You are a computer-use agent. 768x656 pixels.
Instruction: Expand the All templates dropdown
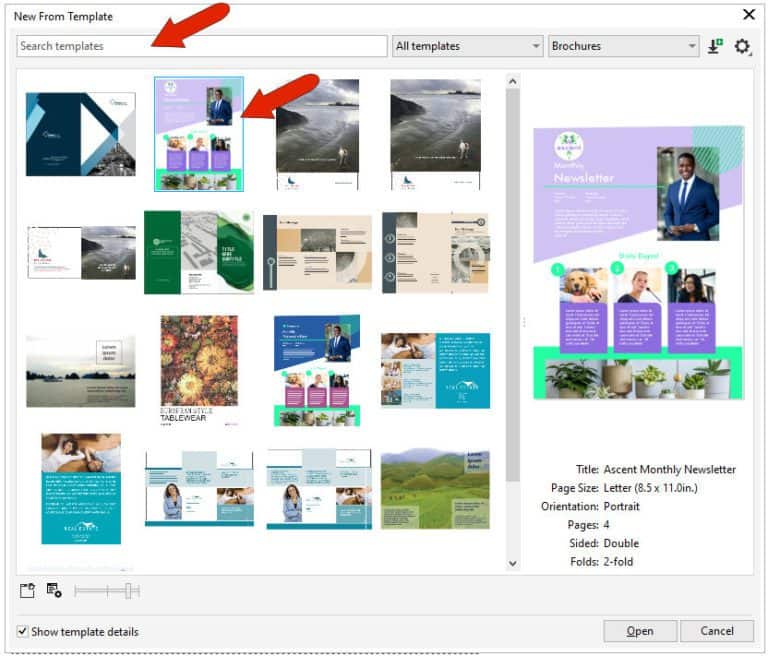tap(468, 46)
